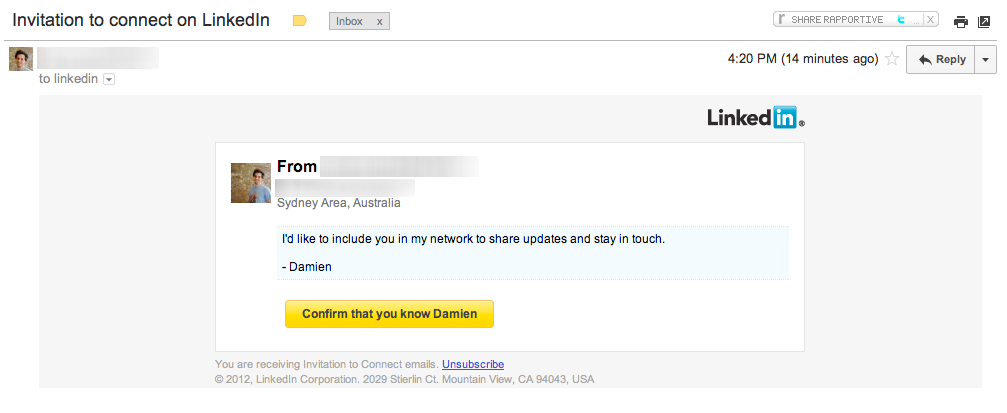
Task: Click the Rapportive 'r' logo icon
Action: point(782,19)
